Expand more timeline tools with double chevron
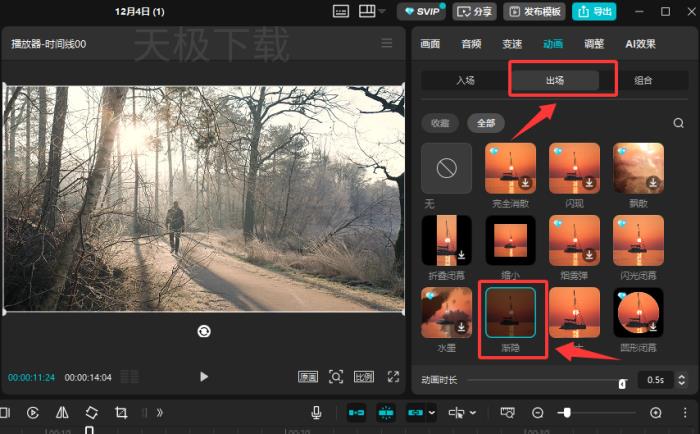Image resolution: width=700 pixels, height=434 pixels. coord(159,412)
